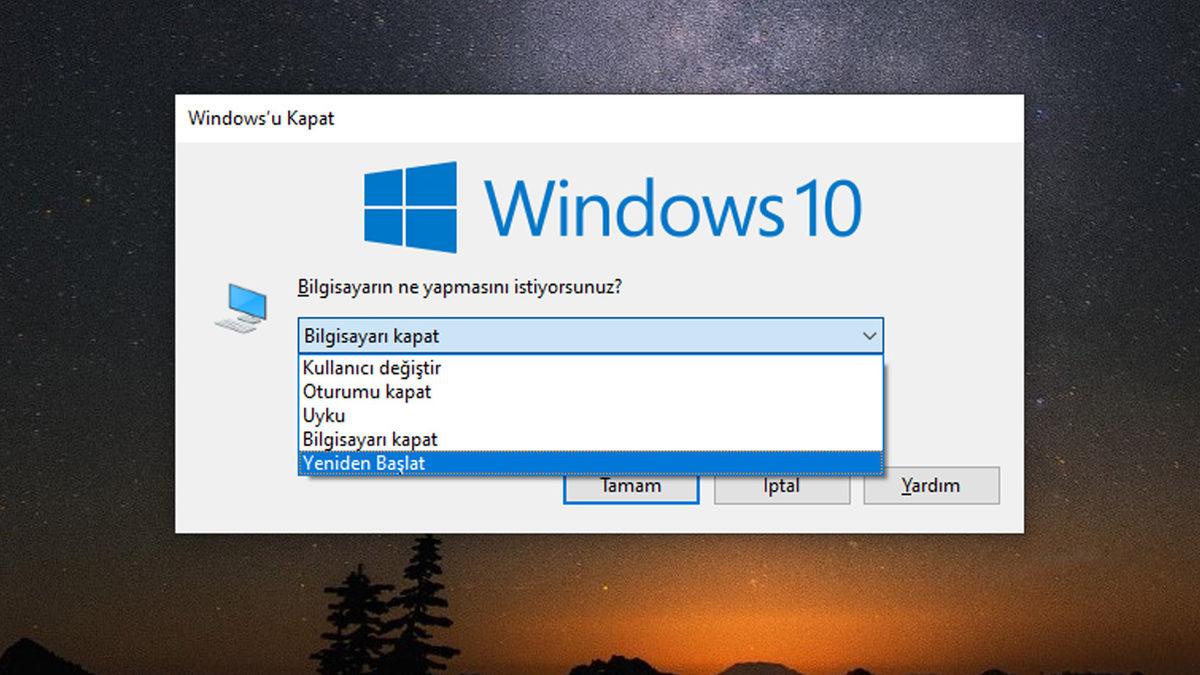Click the İptal button to cancel
The height and width of the screenshot is (675, 1200).
point(781,487)
